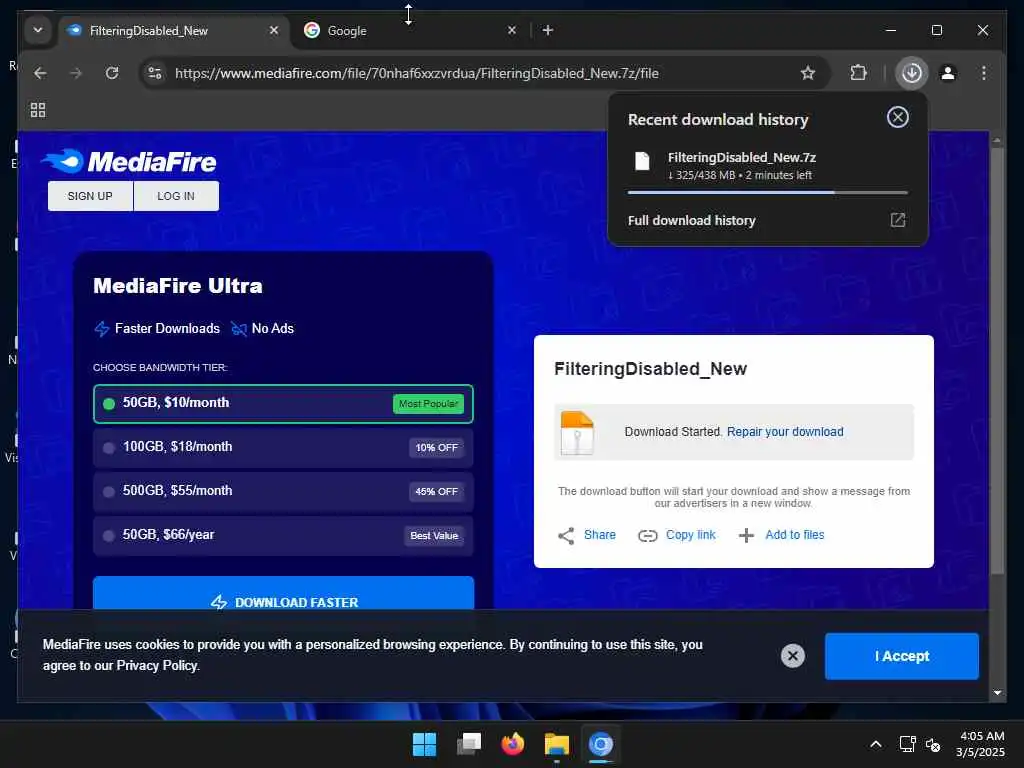Click the page vertical scrollbar thumb

point(997,361)
